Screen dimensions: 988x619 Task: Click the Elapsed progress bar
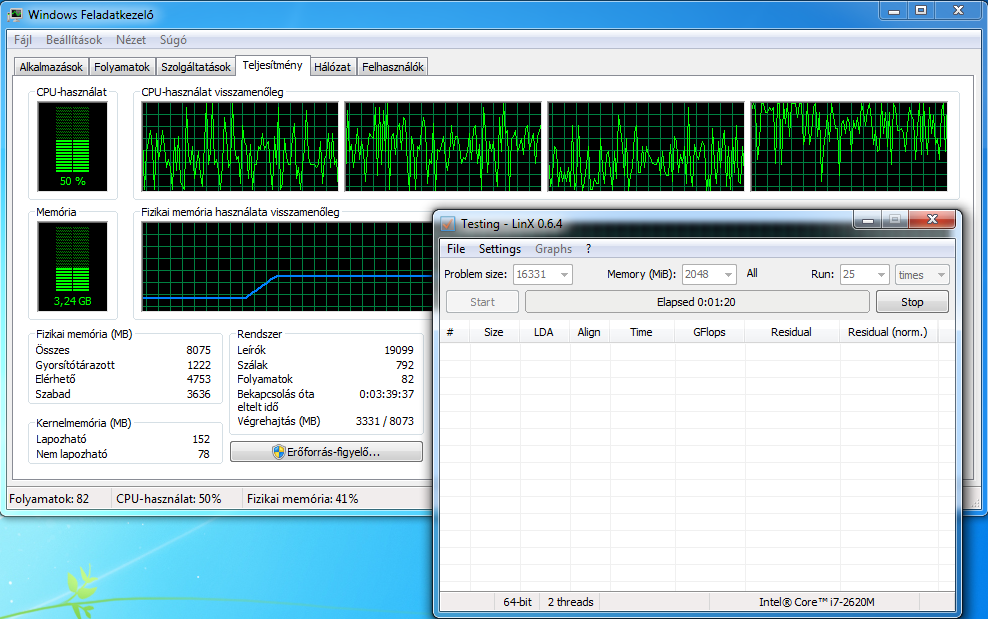697,302
